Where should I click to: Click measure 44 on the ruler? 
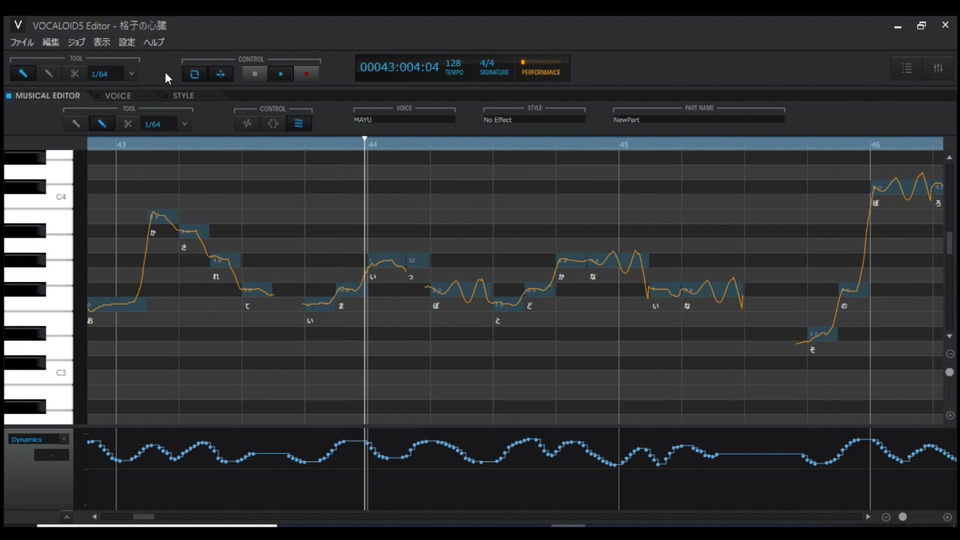(373, 144)
